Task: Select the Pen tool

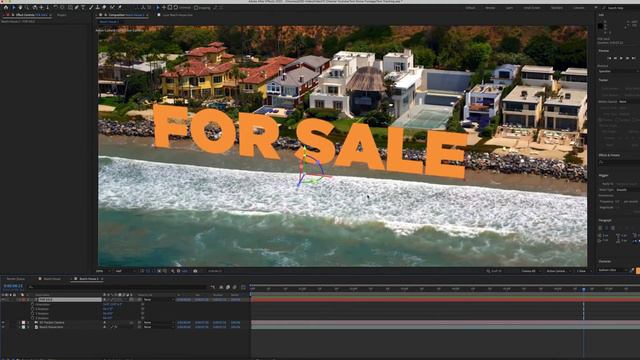Action: 76,7
